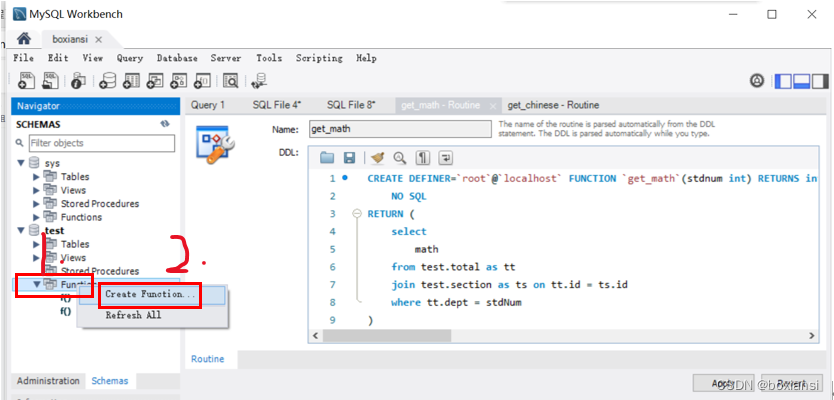Expand Views under test schema
The width and height of the screenshot is (834, 400).
[36, 257]
